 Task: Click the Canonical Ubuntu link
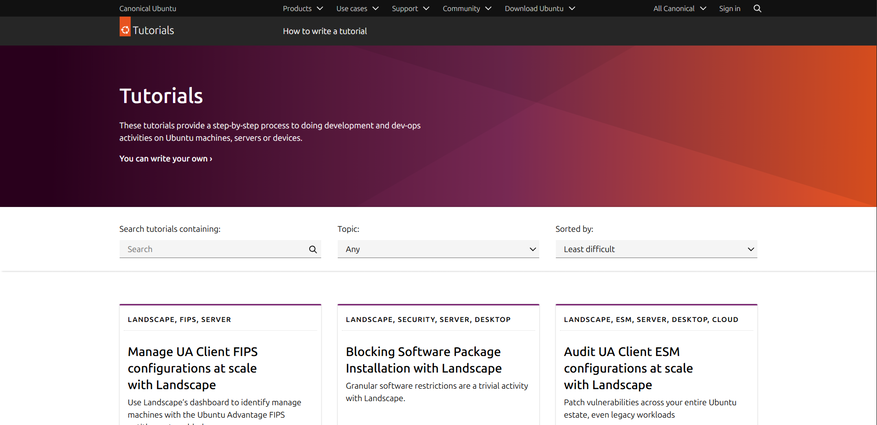point(150,8)
